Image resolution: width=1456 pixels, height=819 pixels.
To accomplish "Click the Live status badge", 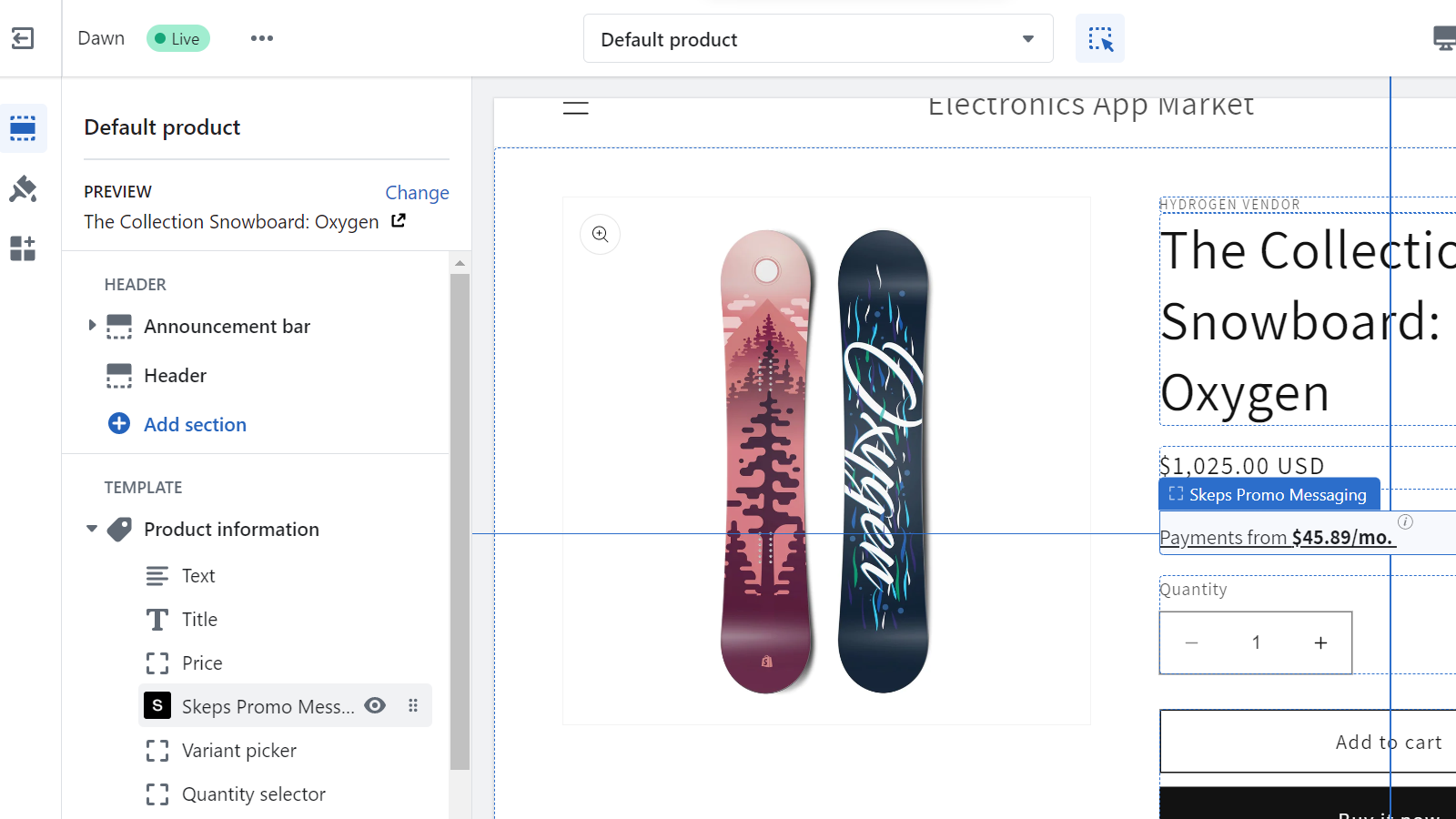I will coord(178,38).
